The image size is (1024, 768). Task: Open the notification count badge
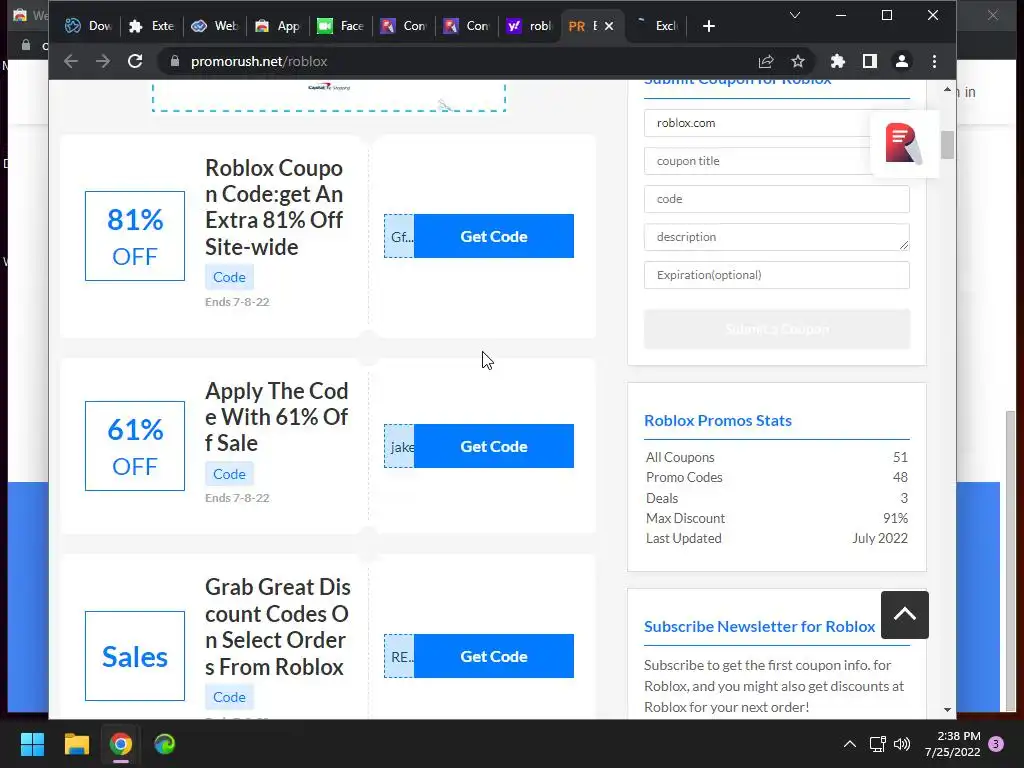pyautogui.click(x=996, y=744)
